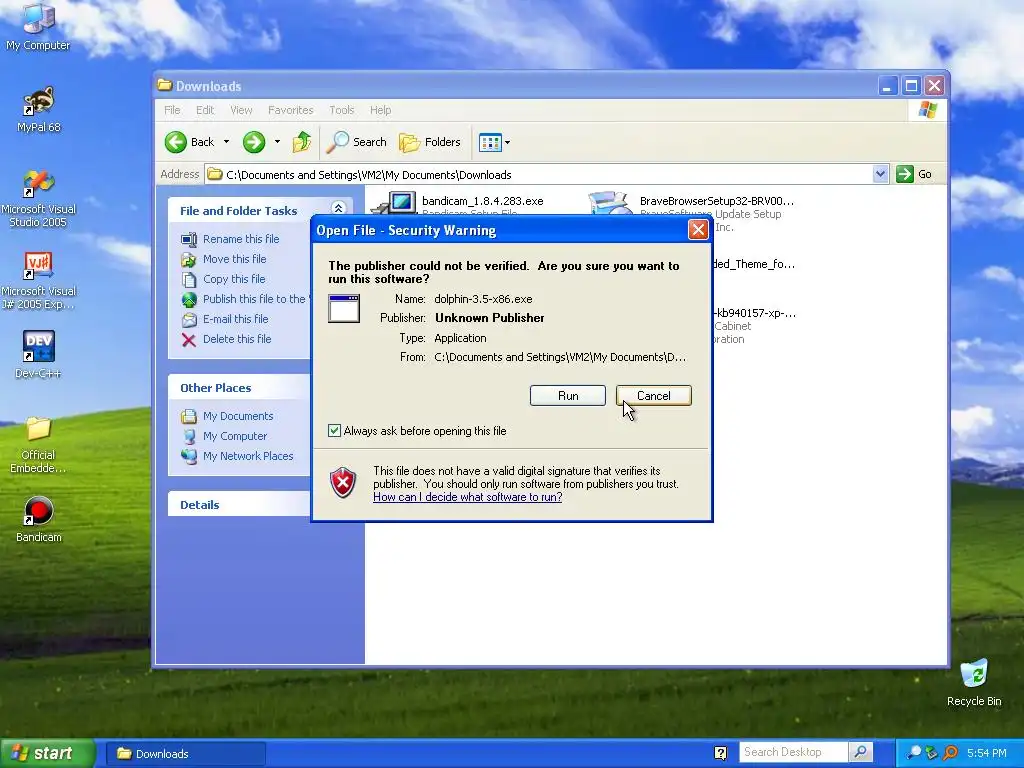Viewport: 1024px width, 768px height.
Task: Open Views dropdown arrow
Action: 507,142
